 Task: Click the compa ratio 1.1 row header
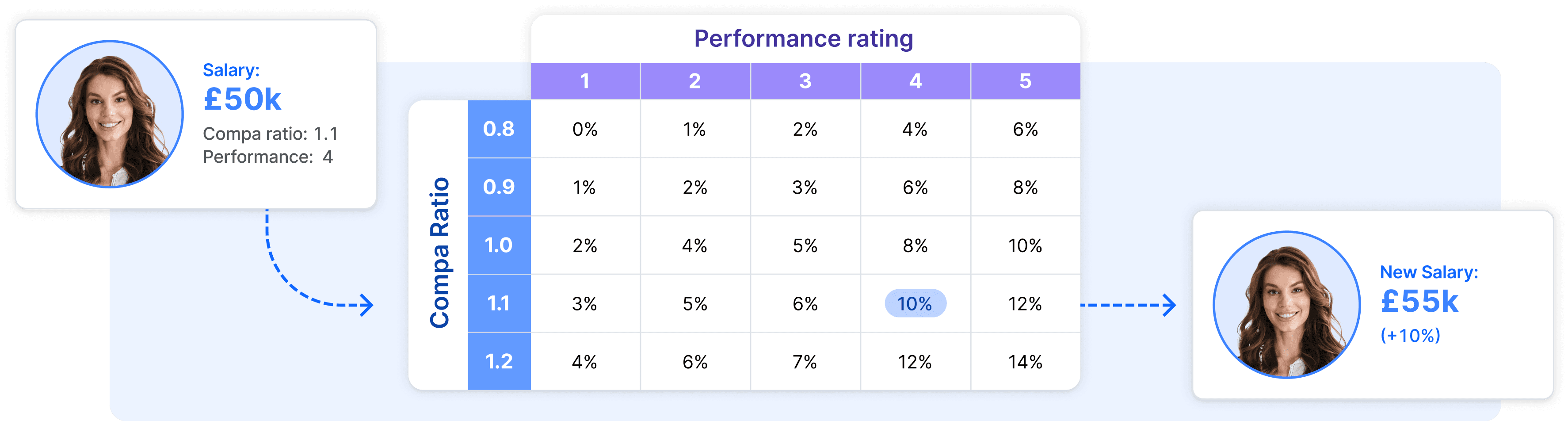pos(499,303)
